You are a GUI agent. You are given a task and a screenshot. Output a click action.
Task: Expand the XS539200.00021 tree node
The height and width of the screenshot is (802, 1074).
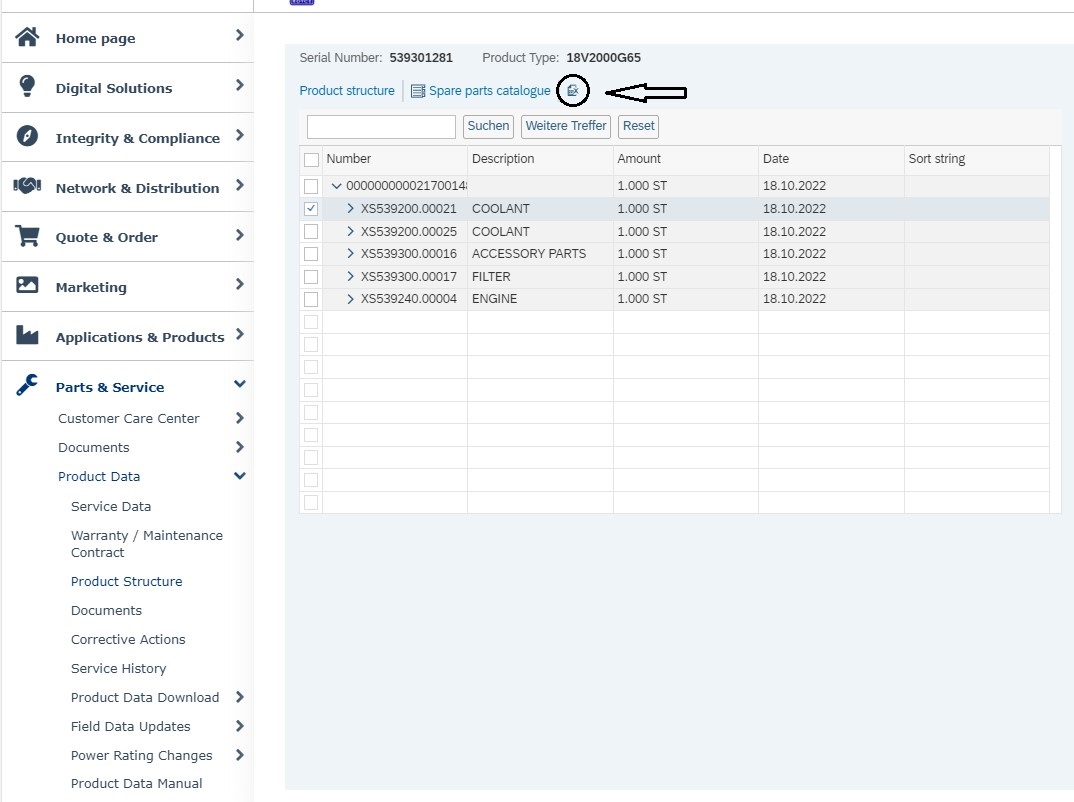pyautogui.click(x=351, y=208)
